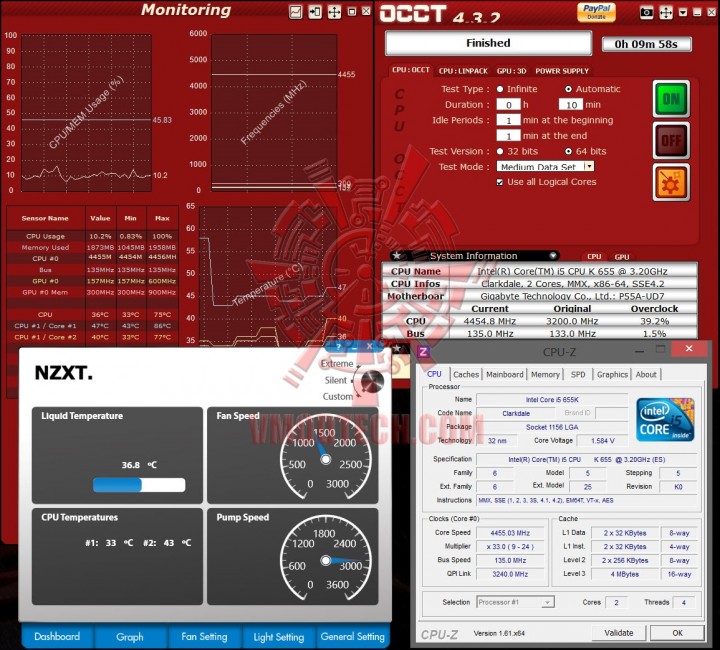Click the Duration minutes field
Viewport: 720px width, 650px height.
click(x=571, y=105)
